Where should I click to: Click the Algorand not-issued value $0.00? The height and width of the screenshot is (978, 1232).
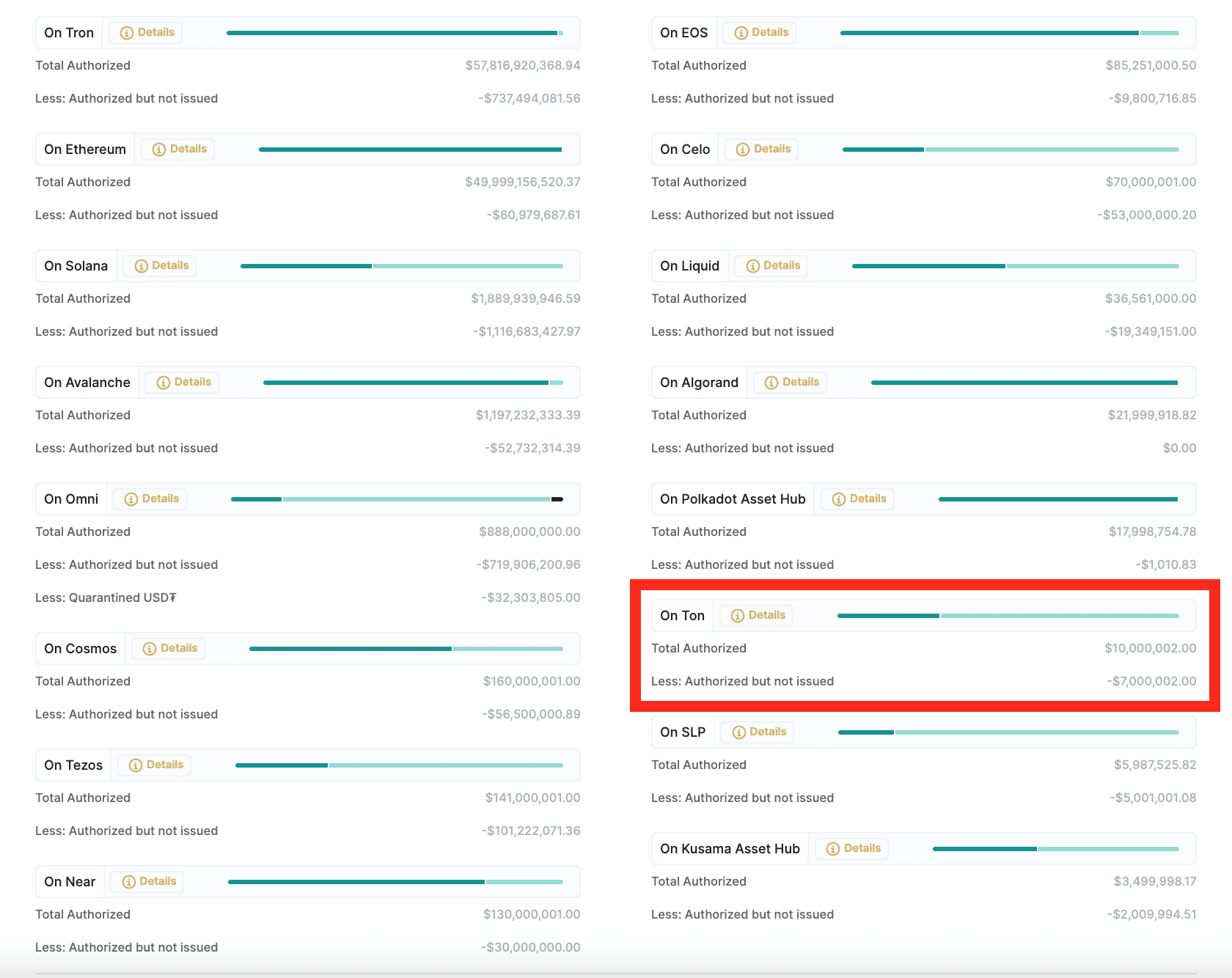tap(1180, 449)
